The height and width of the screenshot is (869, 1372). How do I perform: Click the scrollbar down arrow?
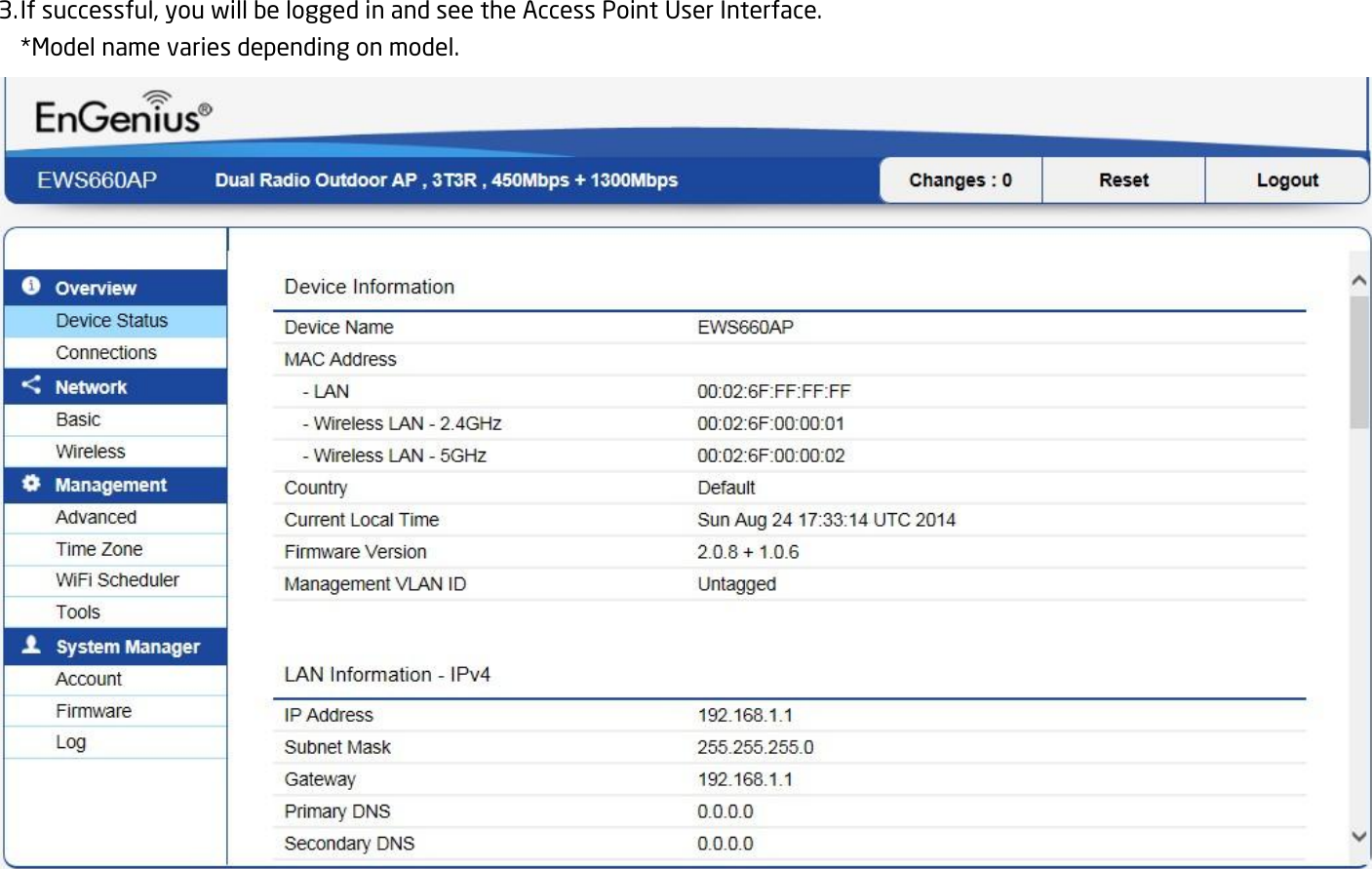1359,836
